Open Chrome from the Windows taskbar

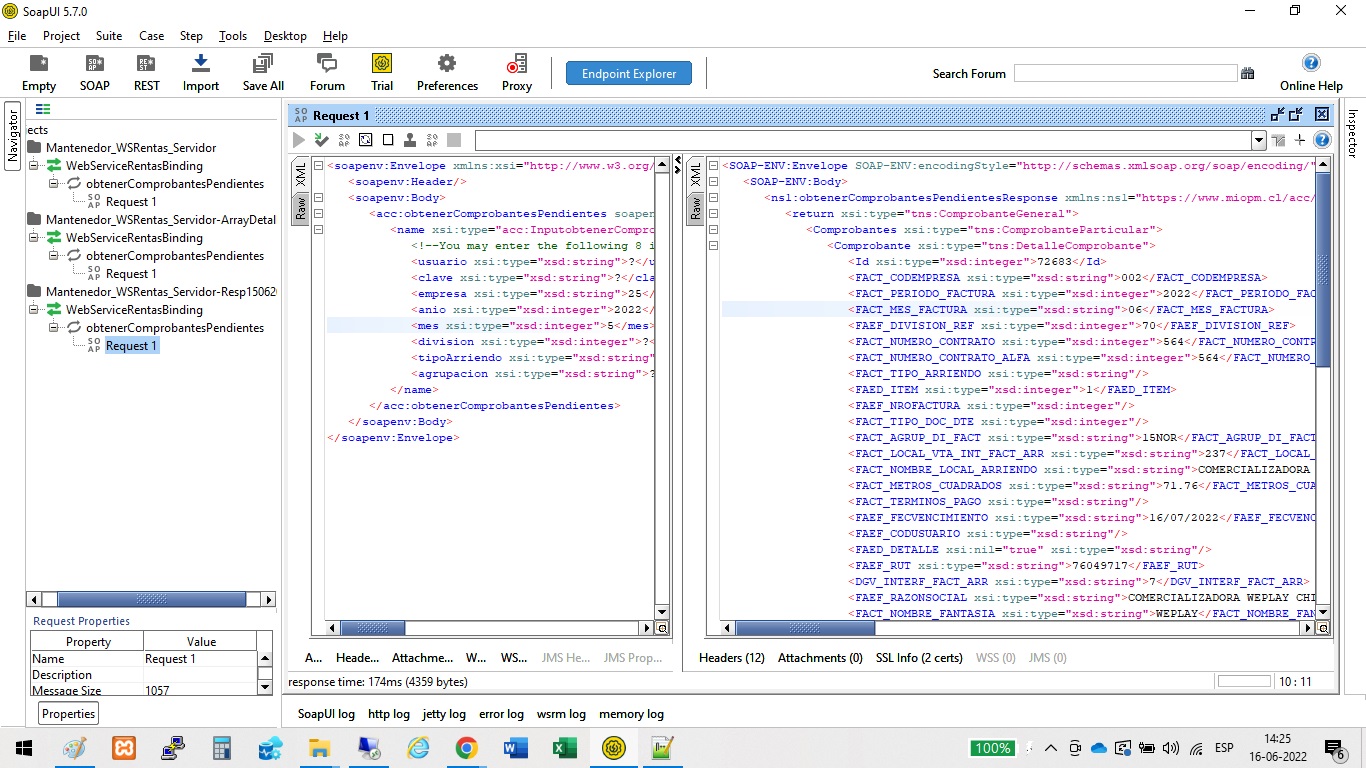[466, 748]
